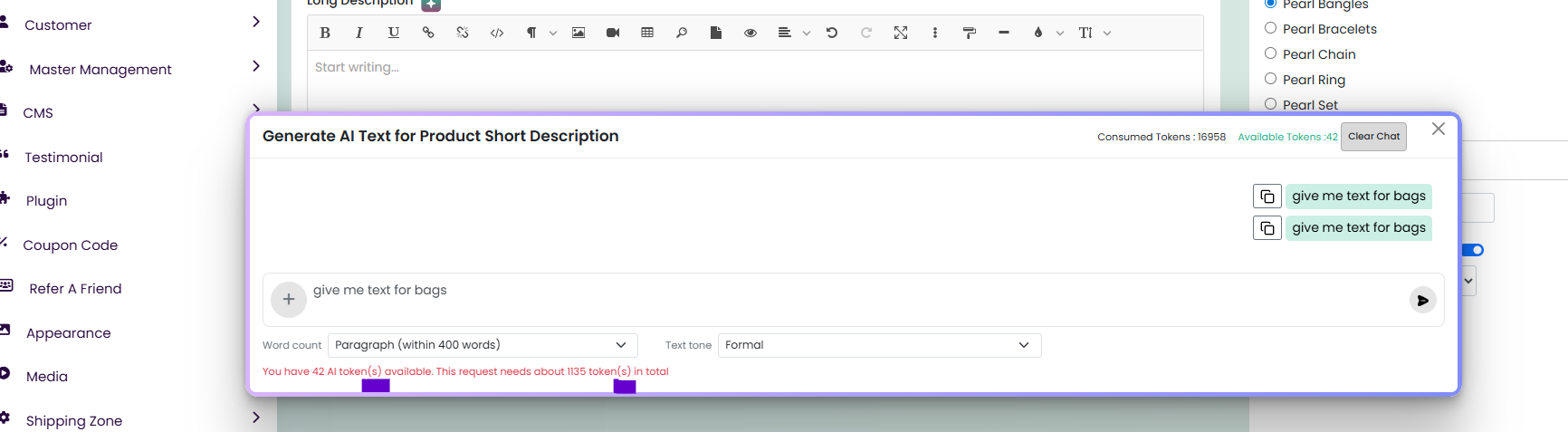Image resolution: width=1568 pixels, height=432 pixels.
Task: Go to Testimonial in sidebar
Action: click(63, 158)
